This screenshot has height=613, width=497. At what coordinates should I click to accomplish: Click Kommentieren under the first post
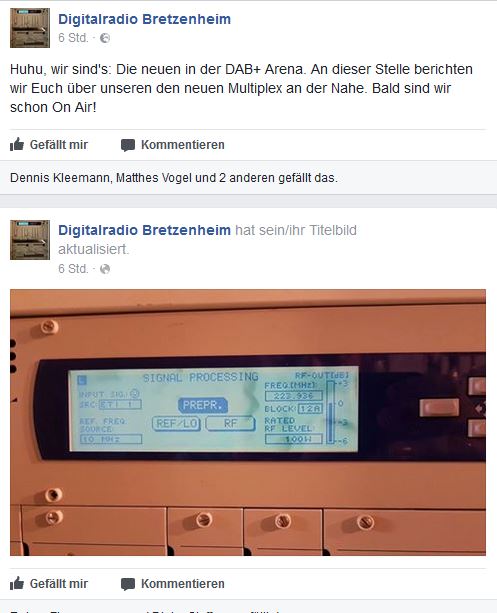point(183,145)
